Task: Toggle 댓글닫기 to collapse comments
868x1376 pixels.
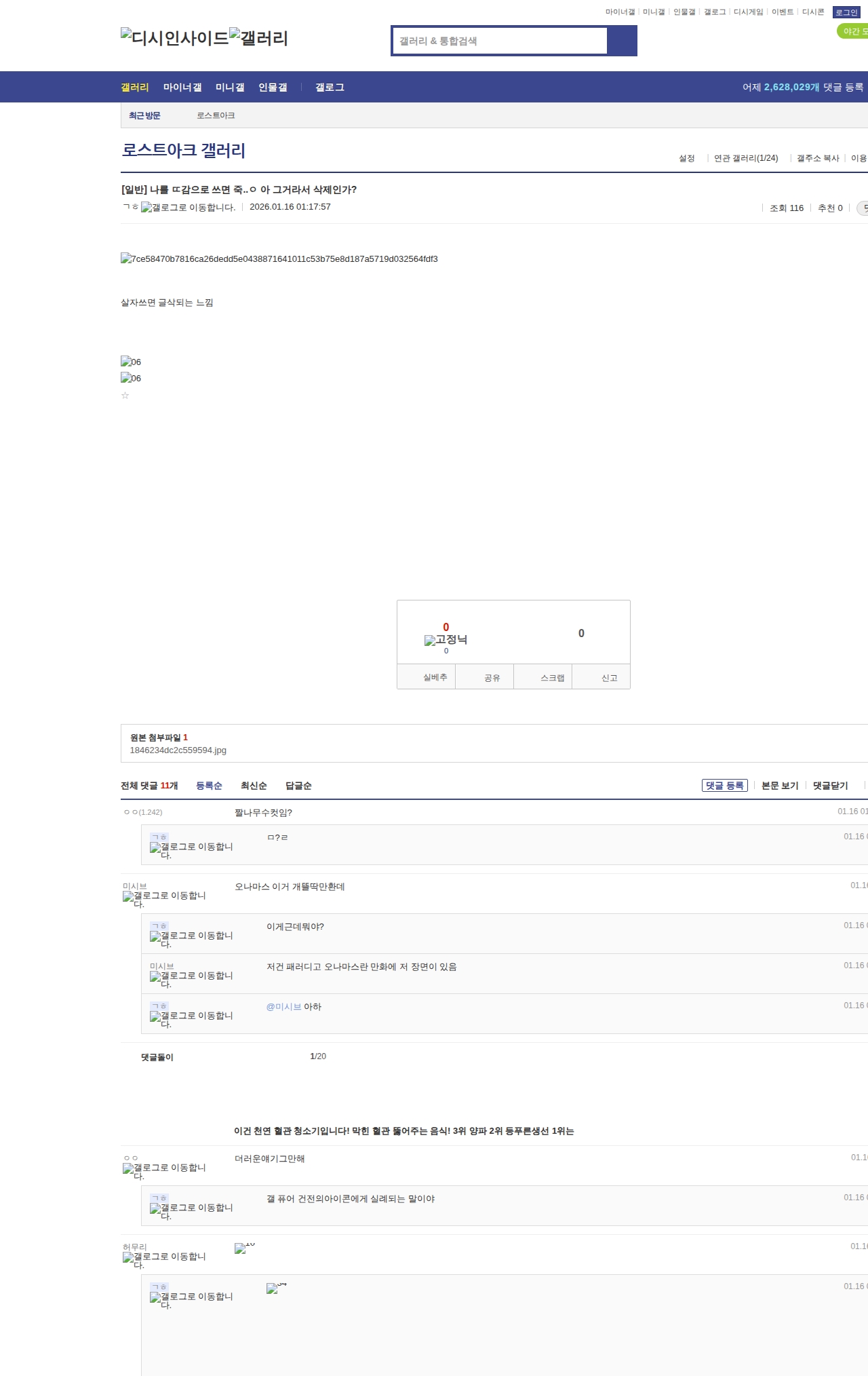Action: pyautogui.click(x=830, y=786)
